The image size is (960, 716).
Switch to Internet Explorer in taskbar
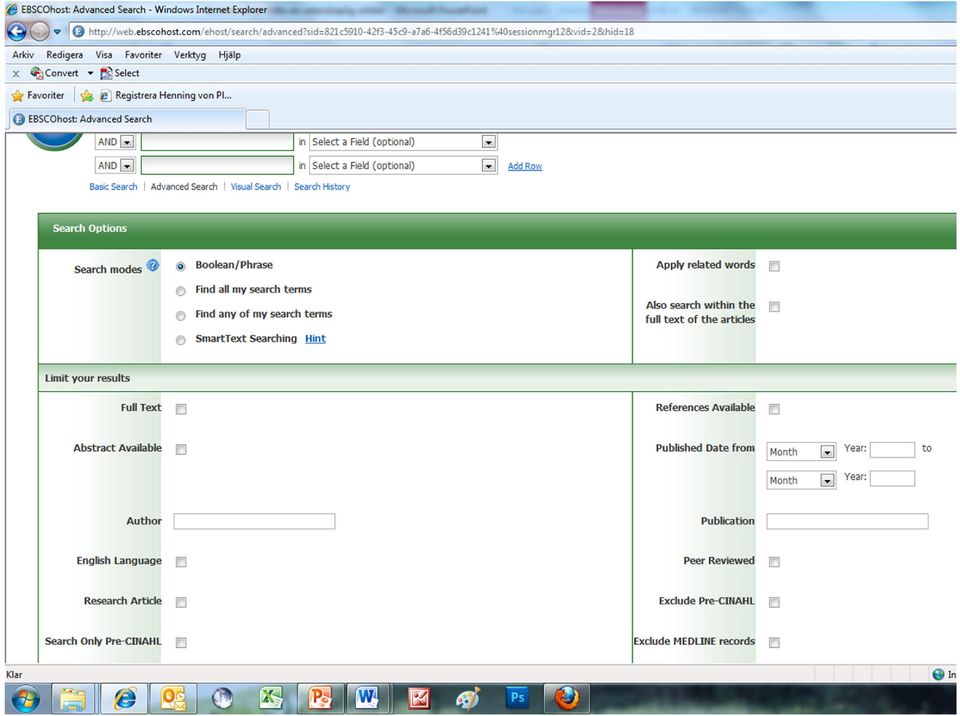124,698
